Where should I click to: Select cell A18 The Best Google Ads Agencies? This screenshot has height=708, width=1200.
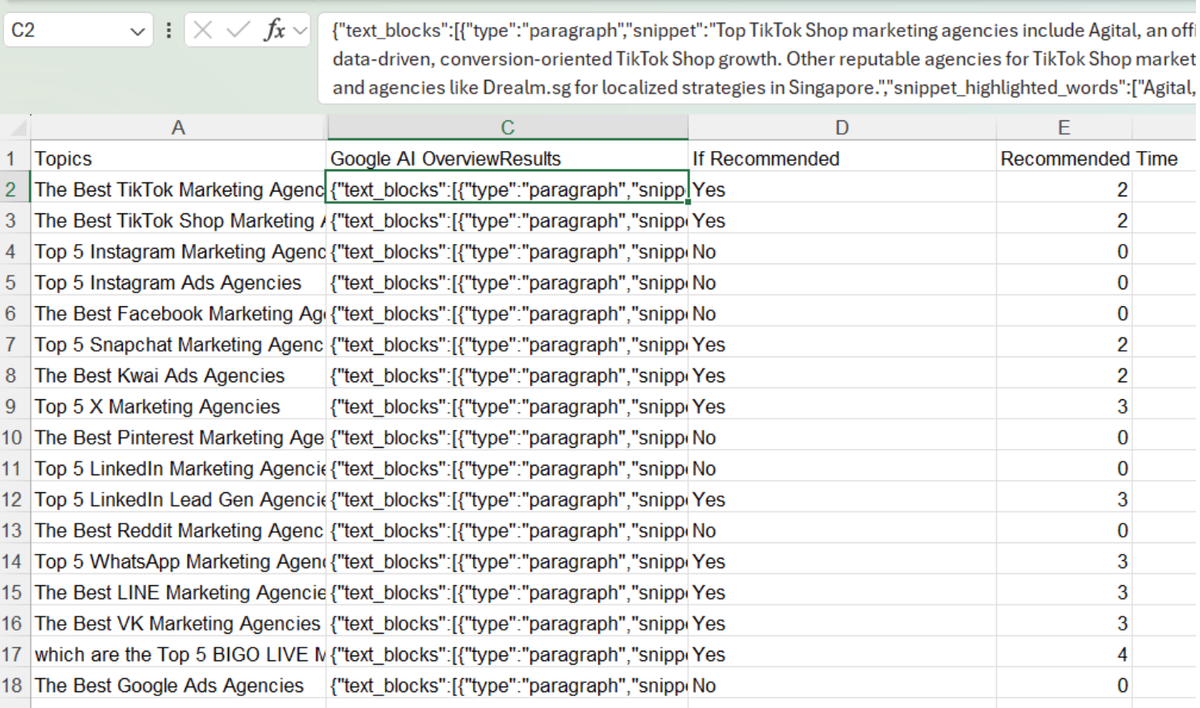(178, 685)
